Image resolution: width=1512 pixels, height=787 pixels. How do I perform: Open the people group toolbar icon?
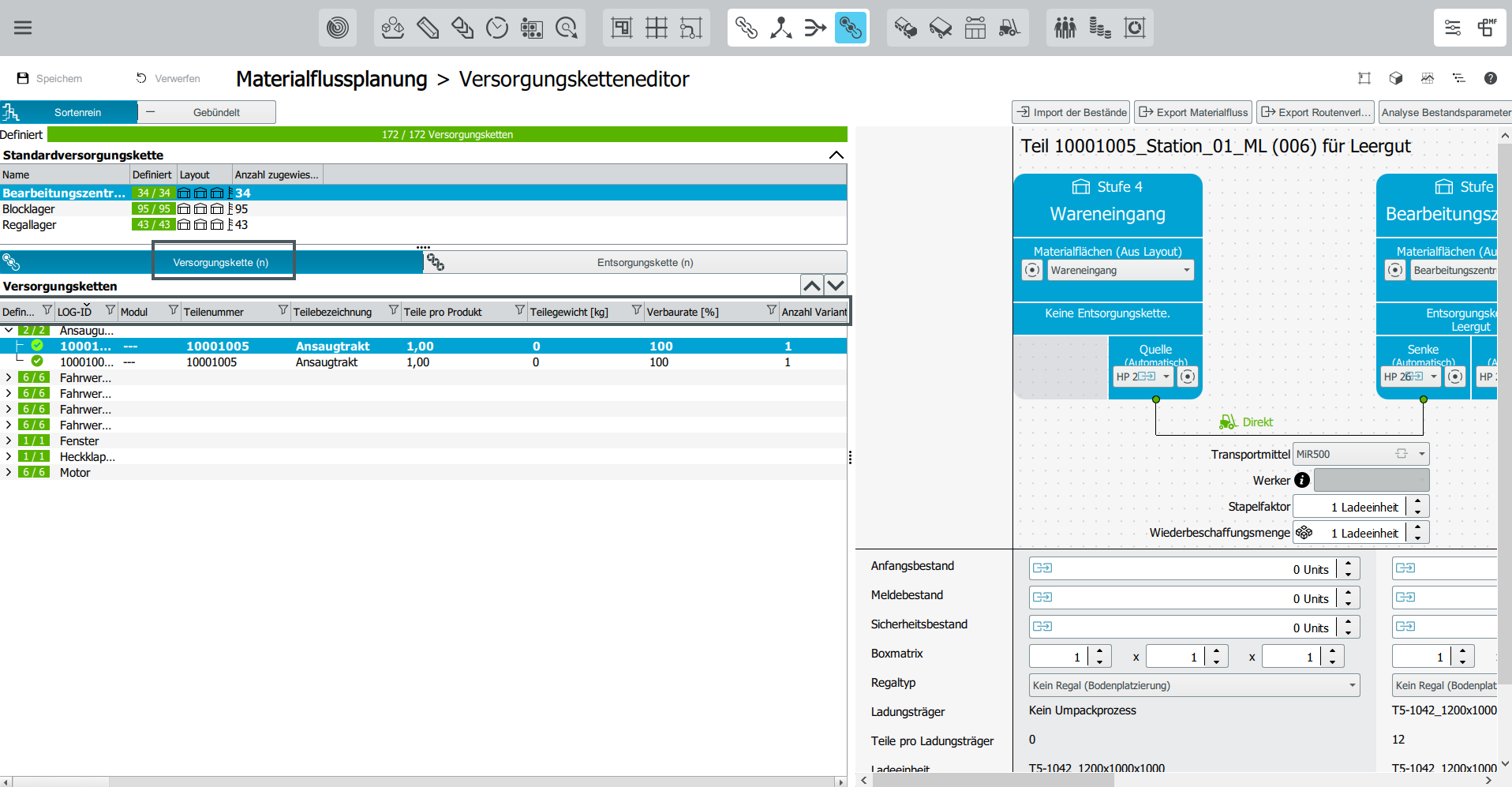point(1065,28)
